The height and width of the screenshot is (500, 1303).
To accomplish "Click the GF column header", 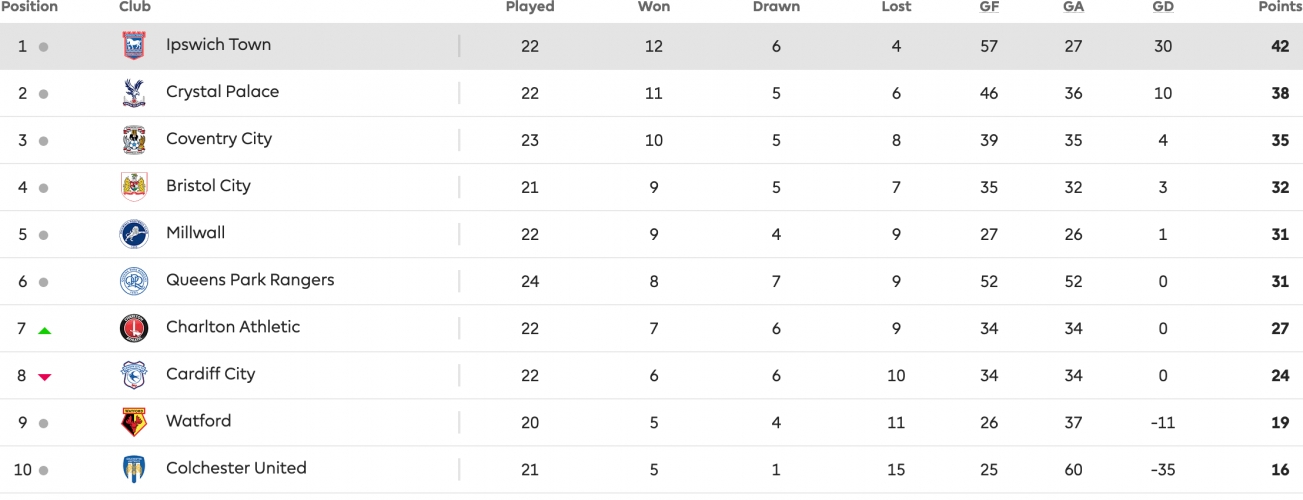I will 989,7.
